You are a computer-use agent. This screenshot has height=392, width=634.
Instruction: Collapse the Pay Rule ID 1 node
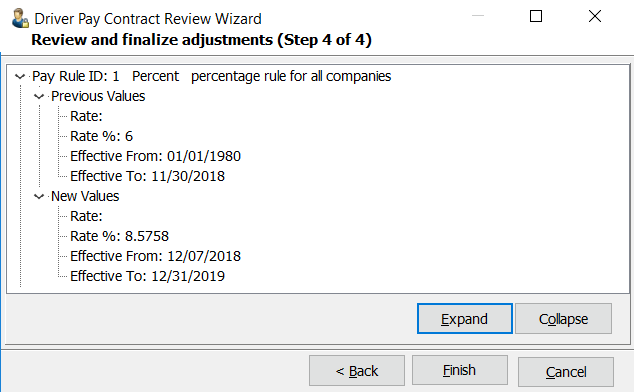tap(20, 76)
